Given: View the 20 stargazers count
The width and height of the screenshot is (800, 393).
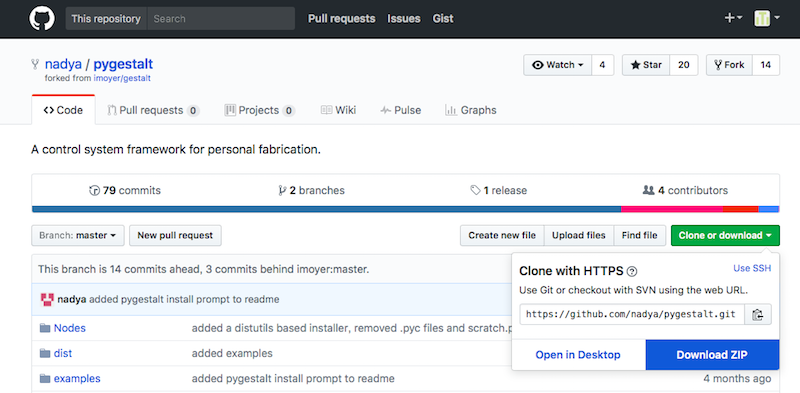Looking at the screenshot, I should point(684,65).
